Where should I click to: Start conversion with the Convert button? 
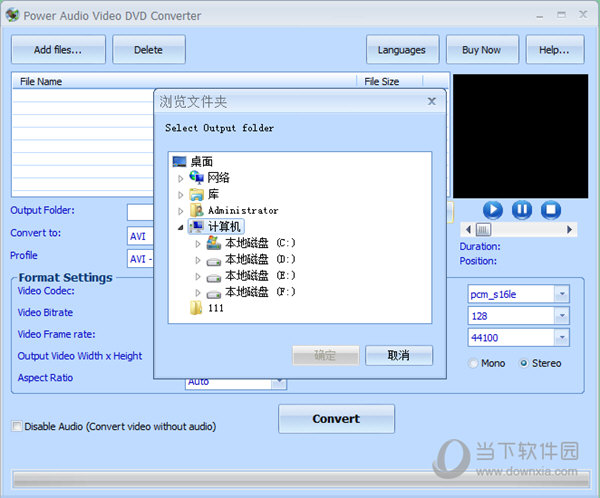[336, 419]
